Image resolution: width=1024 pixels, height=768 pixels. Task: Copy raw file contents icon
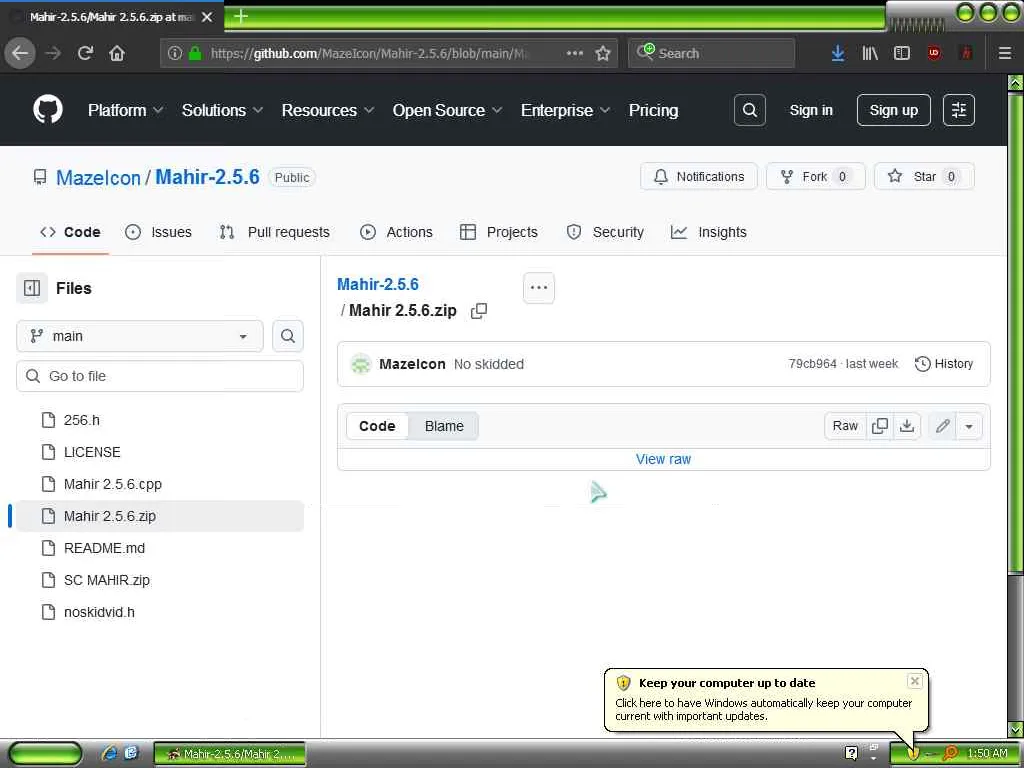pos(880,426)
